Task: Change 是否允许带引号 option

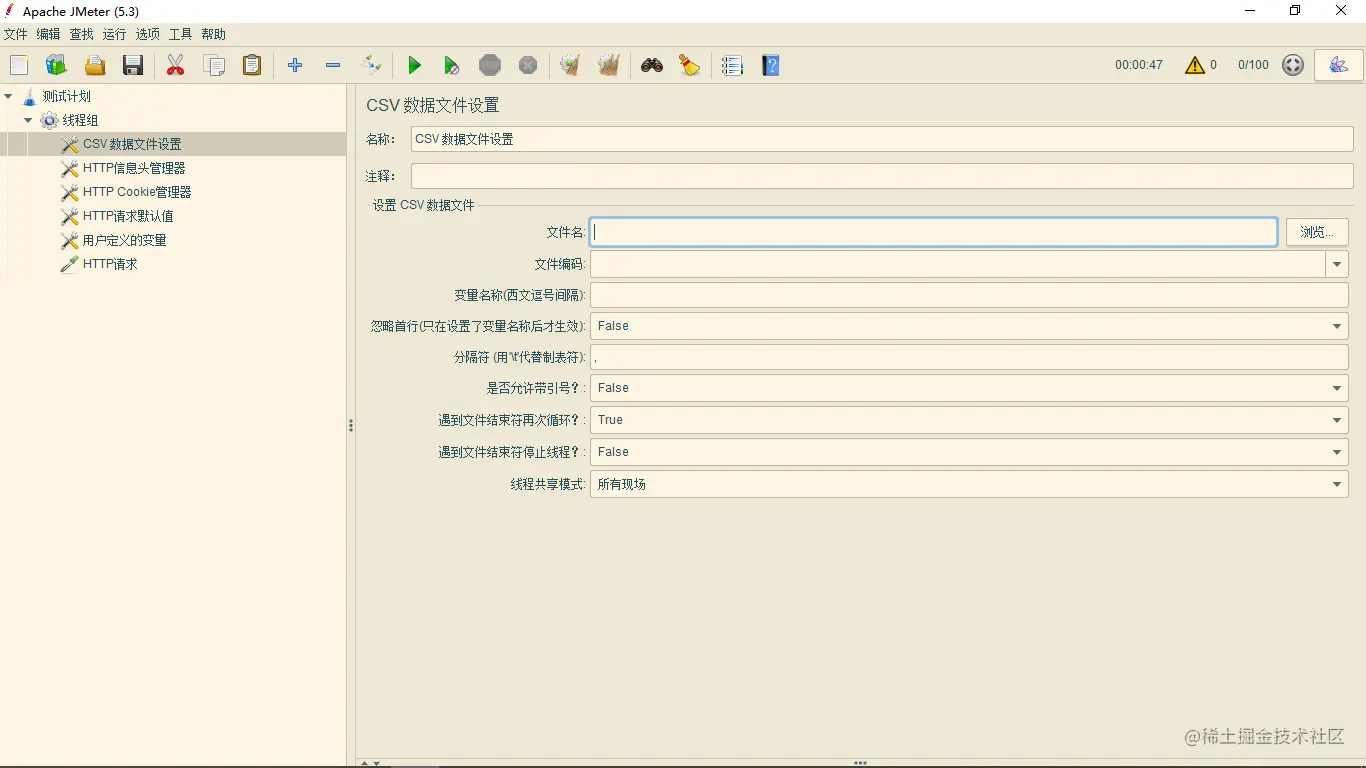Action: click(1336, 388)
